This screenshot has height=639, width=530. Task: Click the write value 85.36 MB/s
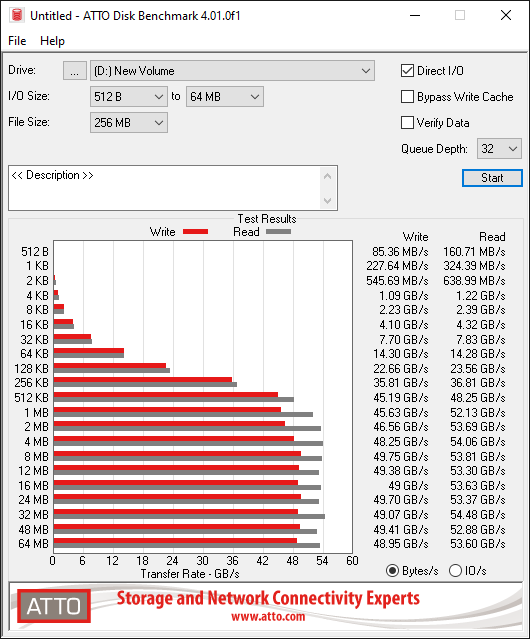click(x=400, y=252)
